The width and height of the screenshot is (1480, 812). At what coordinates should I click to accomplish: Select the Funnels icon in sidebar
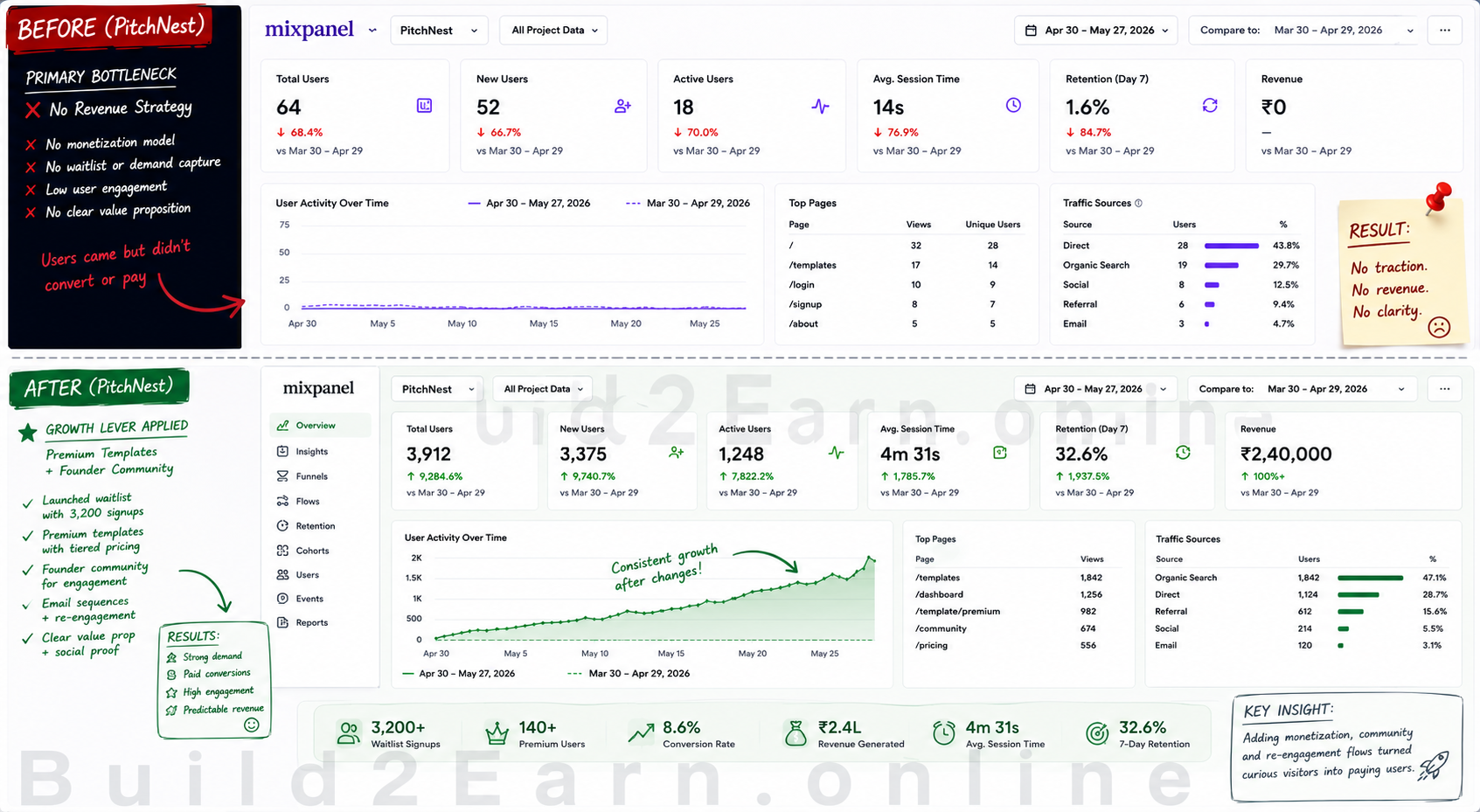pos(282,476)
